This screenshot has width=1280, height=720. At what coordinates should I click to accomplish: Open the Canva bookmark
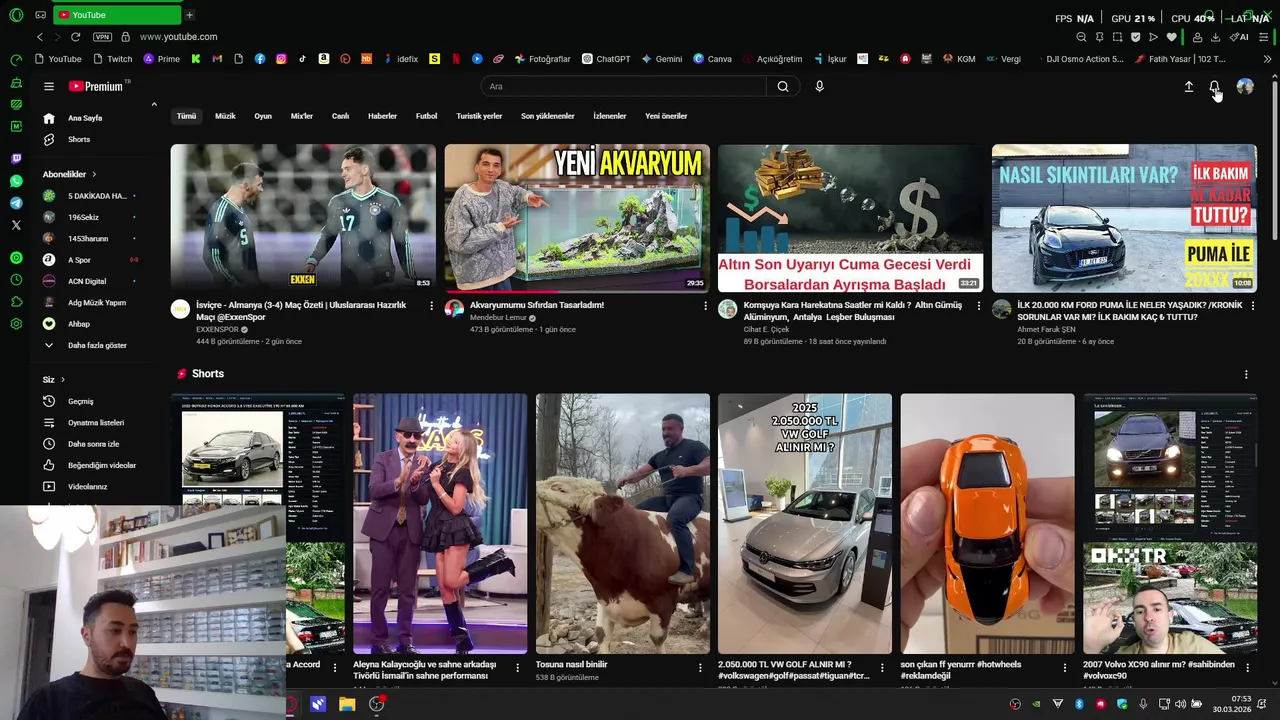pos(712,59)
